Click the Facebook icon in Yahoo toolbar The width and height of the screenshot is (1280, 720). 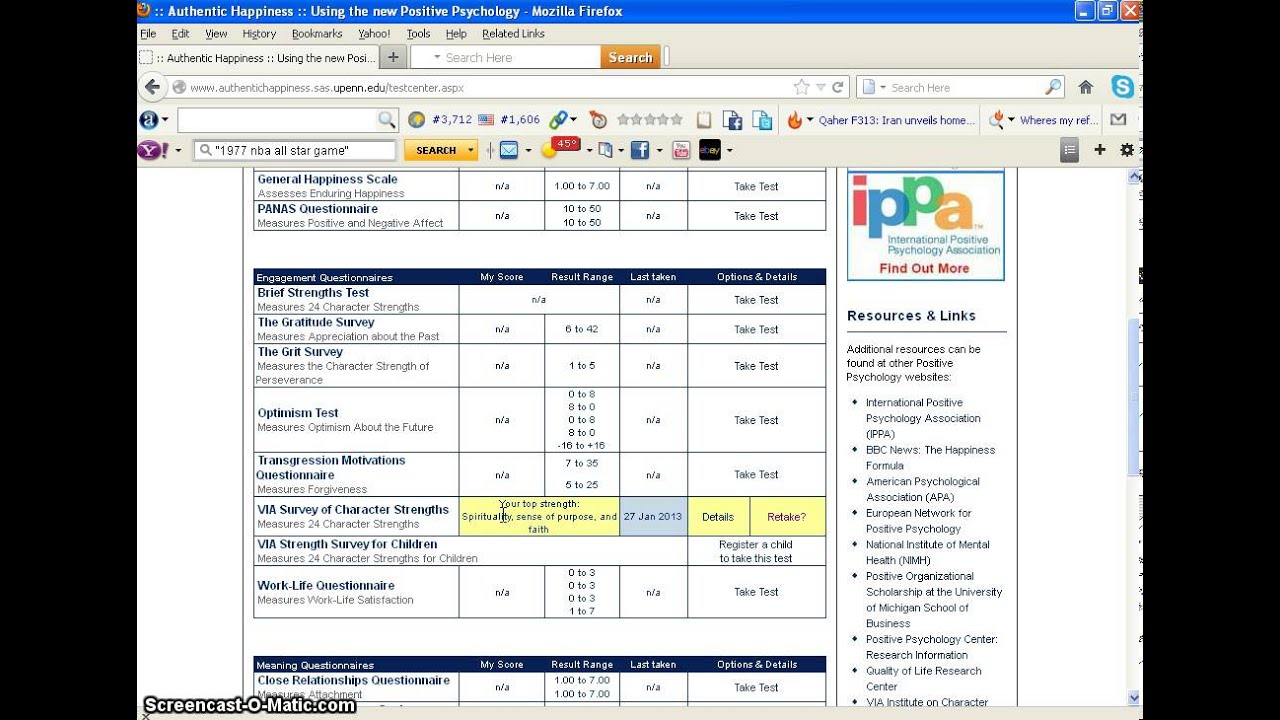tap(640, 150)
